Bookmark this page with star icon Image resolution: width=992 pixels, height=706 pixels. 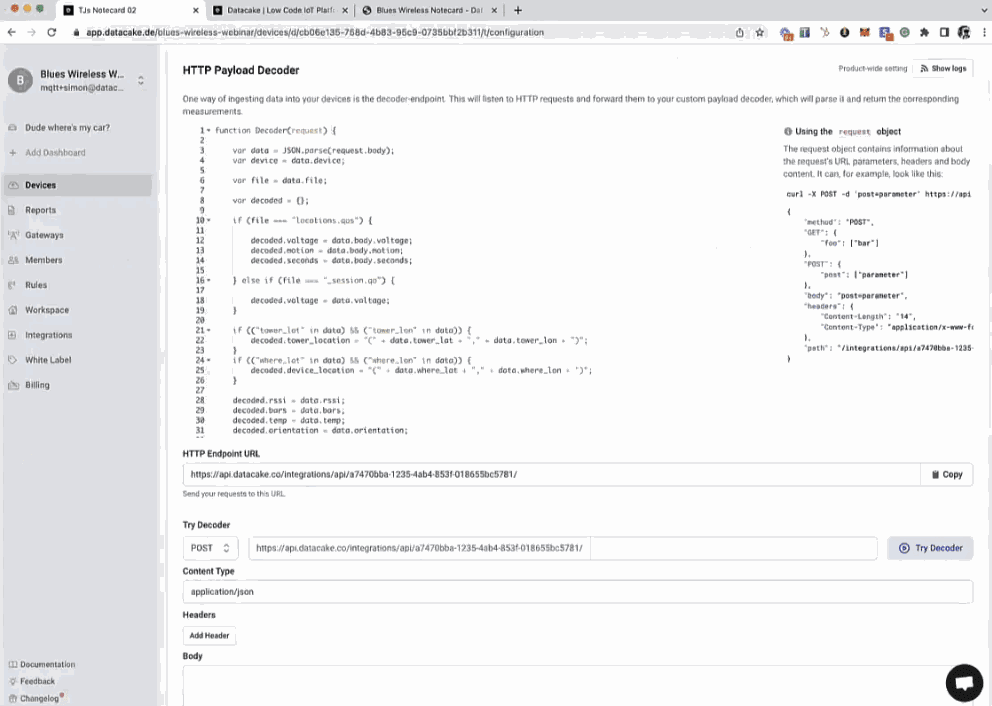click(x=760, y=32)
